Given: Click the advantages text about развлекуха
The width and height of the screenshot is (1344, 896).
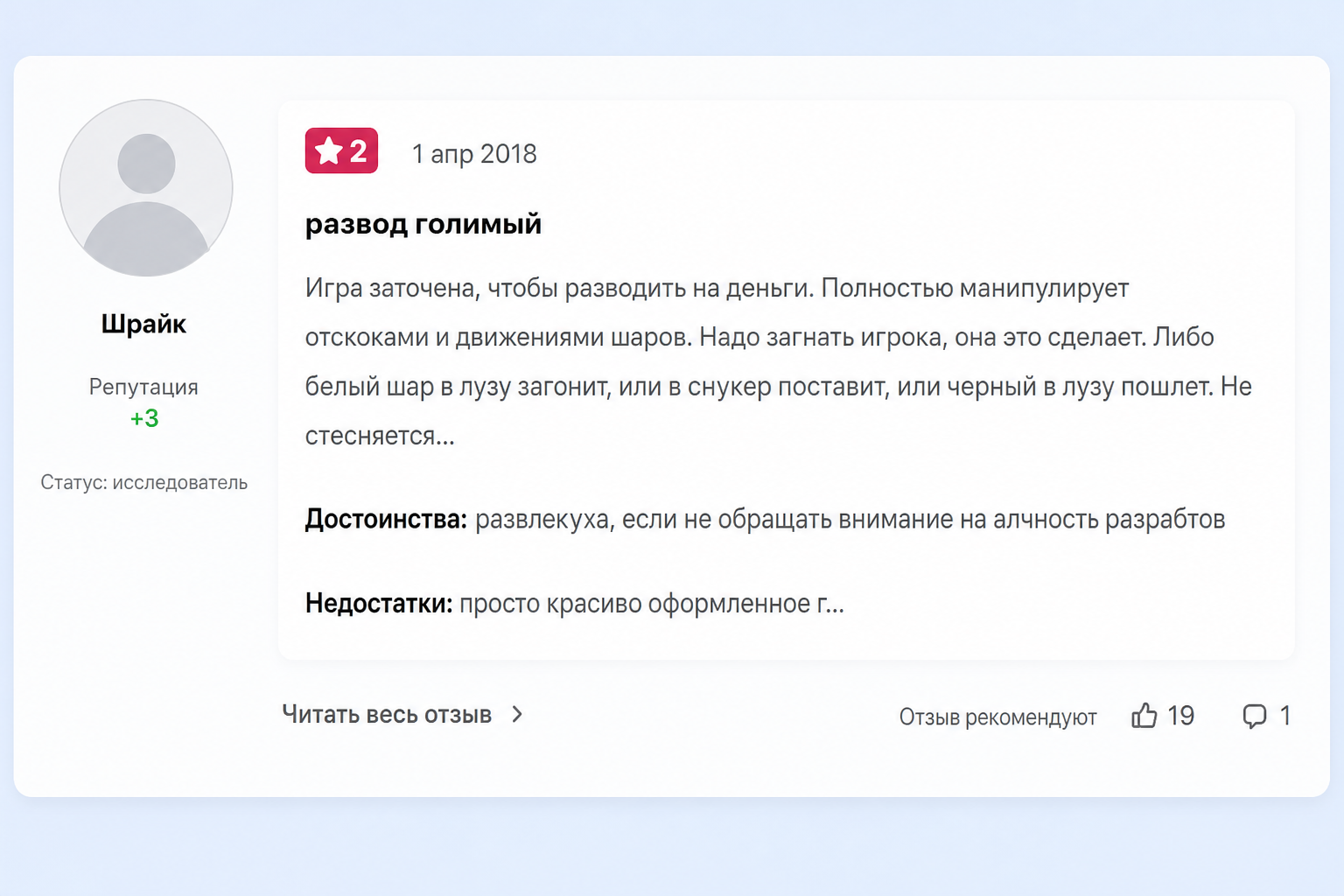Looking at the screenshot, I should coord(850,520).
